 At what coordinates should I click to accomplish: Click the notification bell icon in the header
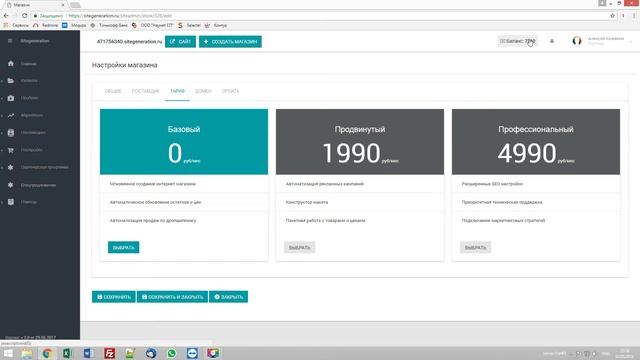point(552,41)
